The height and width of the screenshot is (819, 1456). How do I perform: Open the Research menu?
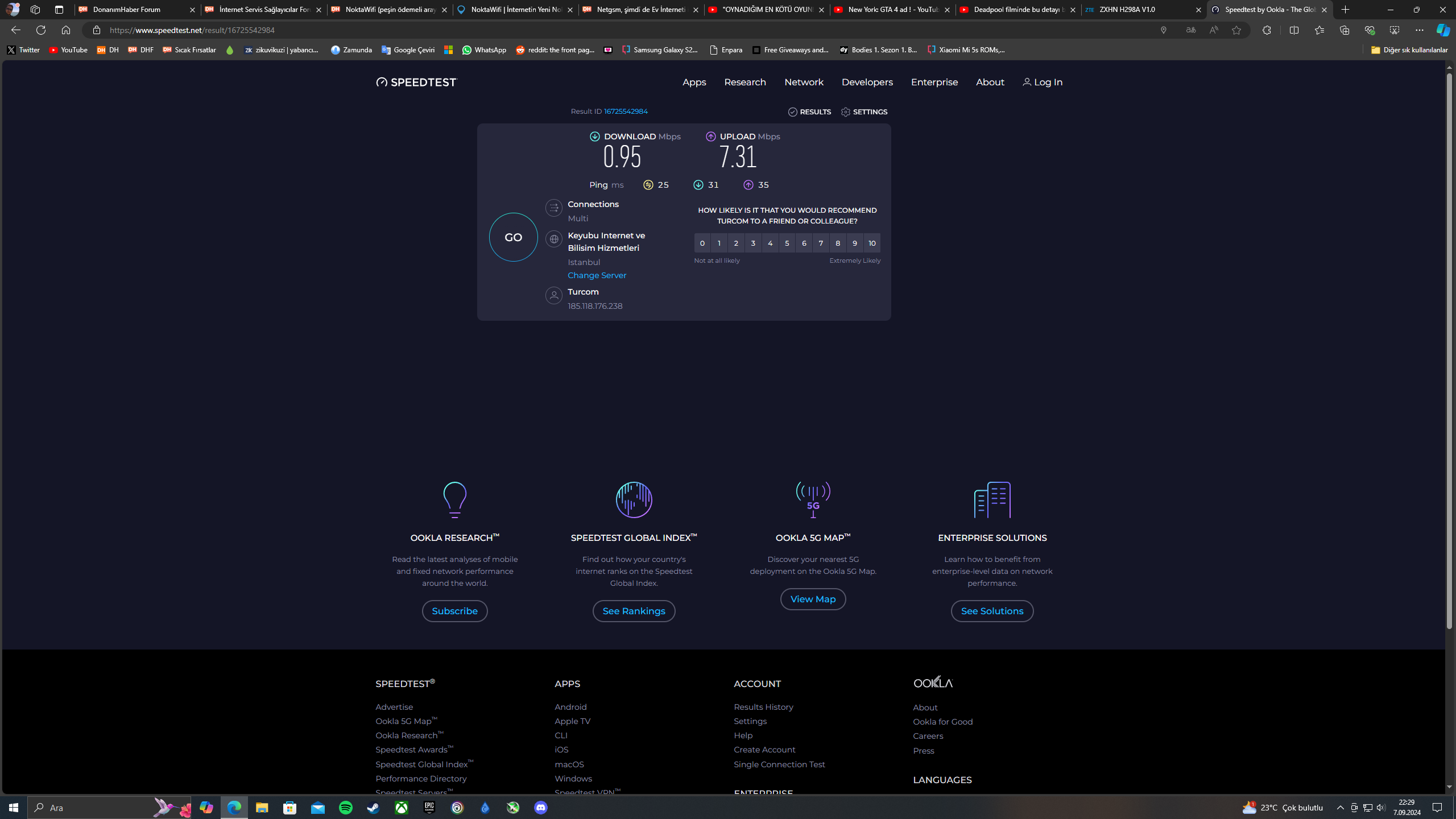pos(744,82)
